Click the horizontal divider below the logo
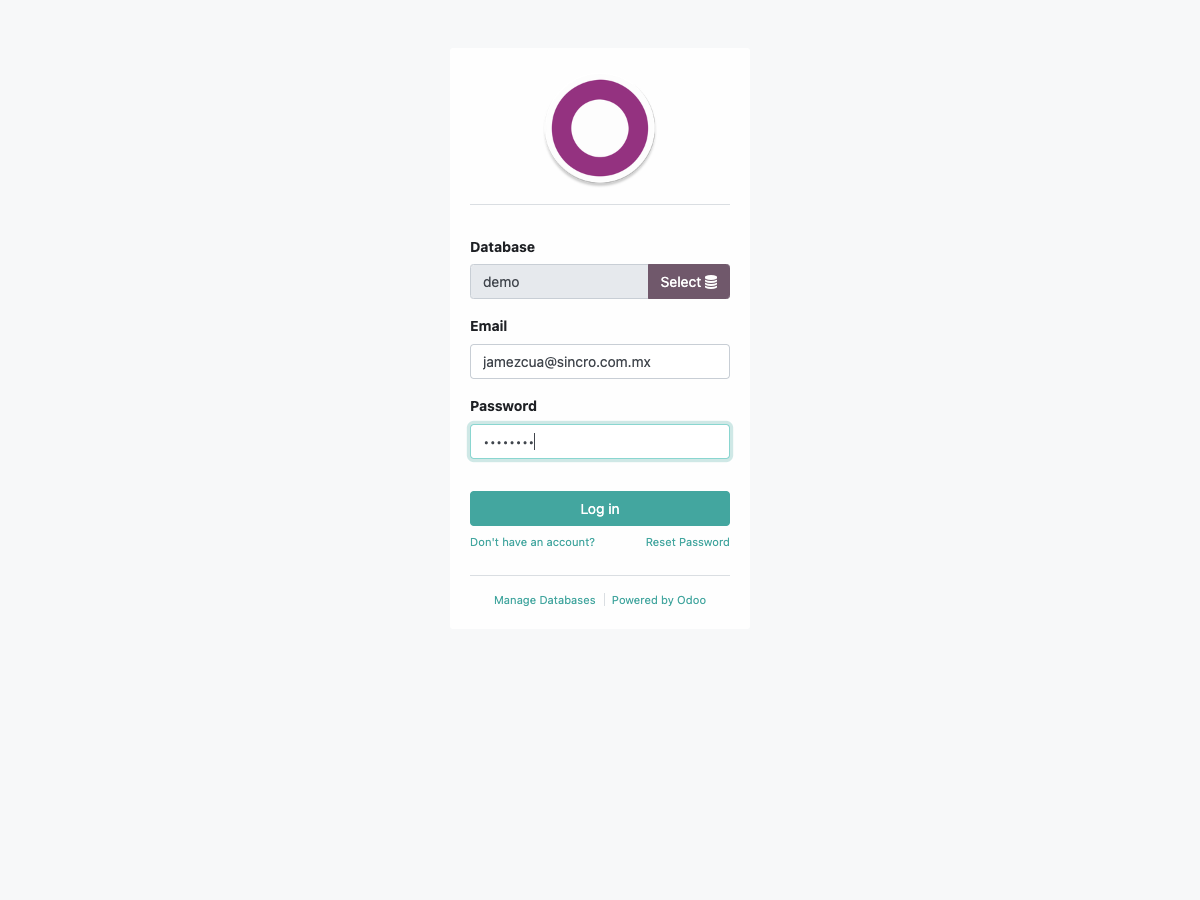This screenshot has height=900, width=1200. coord(600,204)
